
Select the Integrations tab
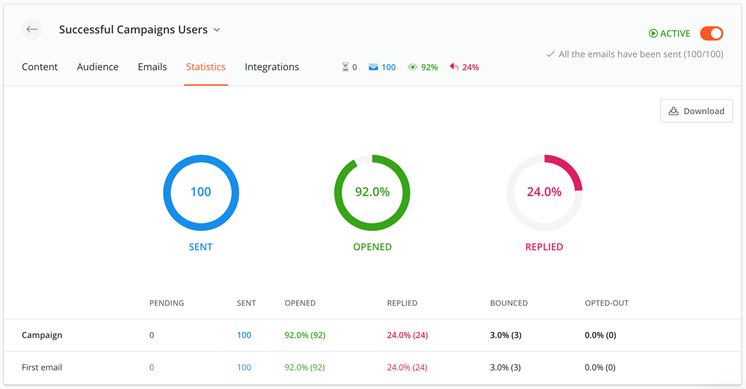click(272, 67)
